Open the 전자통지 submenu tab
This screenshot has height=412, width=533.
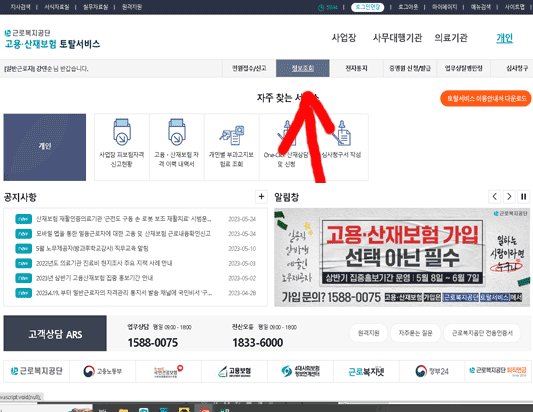point(356,68)
